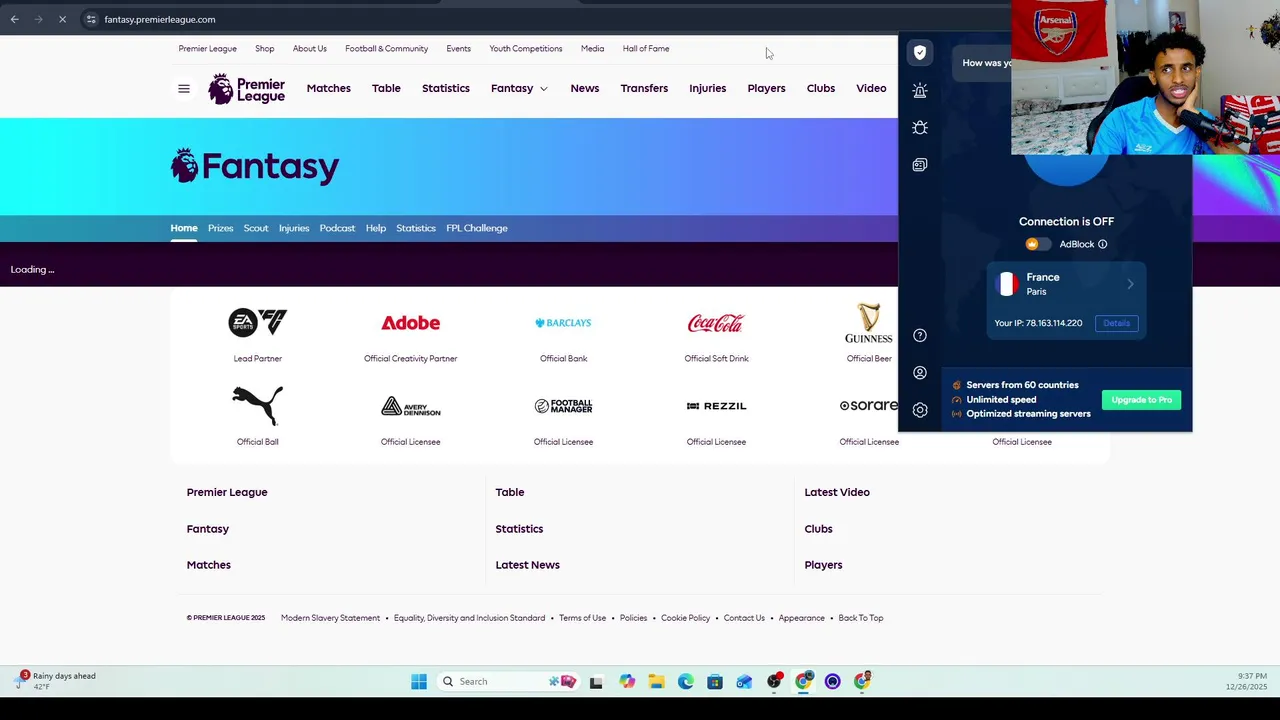Open the VPN ID card icon in sidebar
The image size is (1280, 720).
point(920,165)
